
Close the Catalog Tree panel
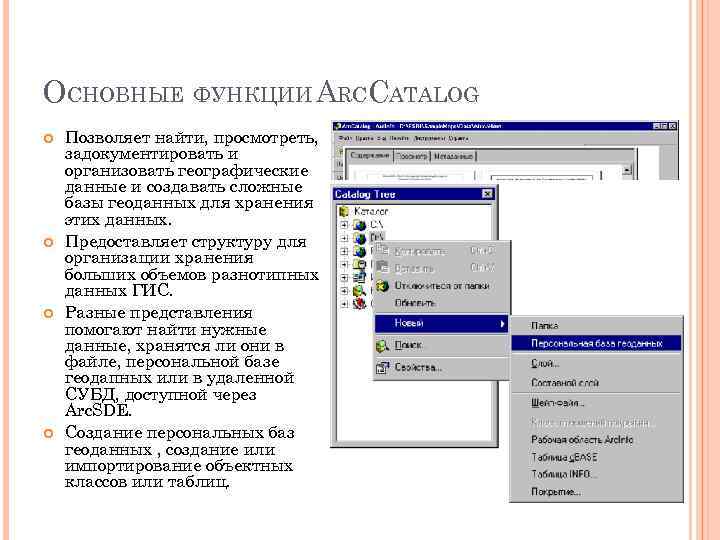tap(488, 194)
